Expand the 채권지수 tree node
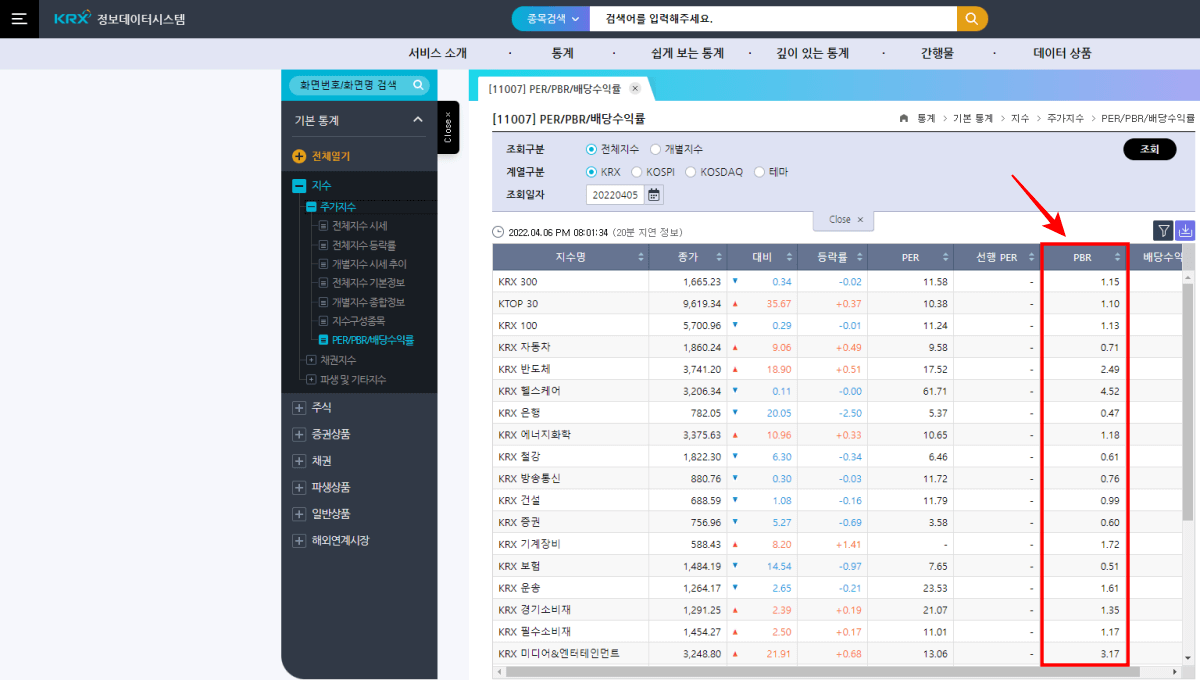 tap(311, 360)
